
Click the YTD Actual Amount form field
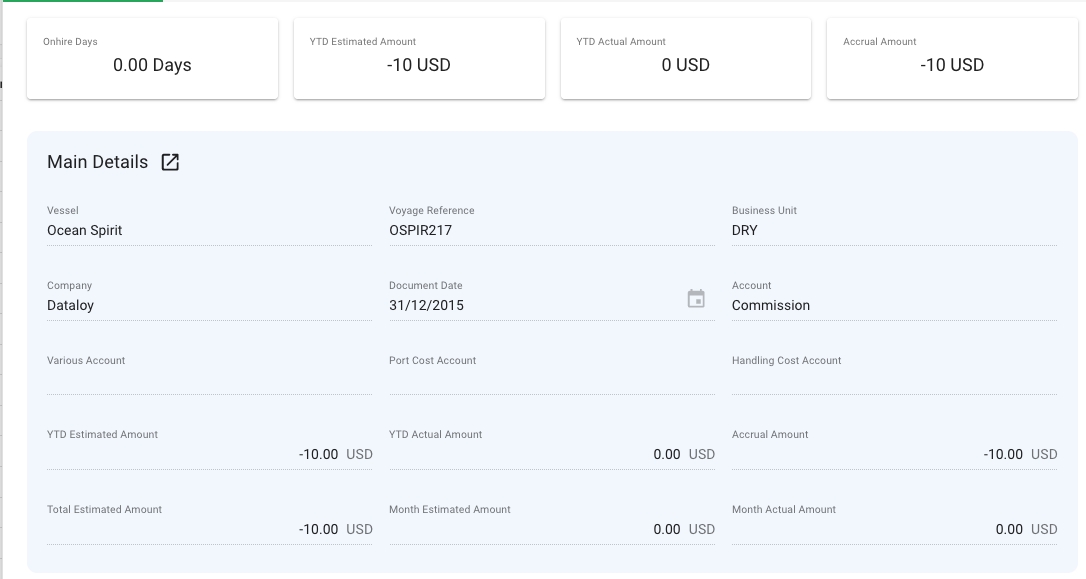click(x=550, y=454)
